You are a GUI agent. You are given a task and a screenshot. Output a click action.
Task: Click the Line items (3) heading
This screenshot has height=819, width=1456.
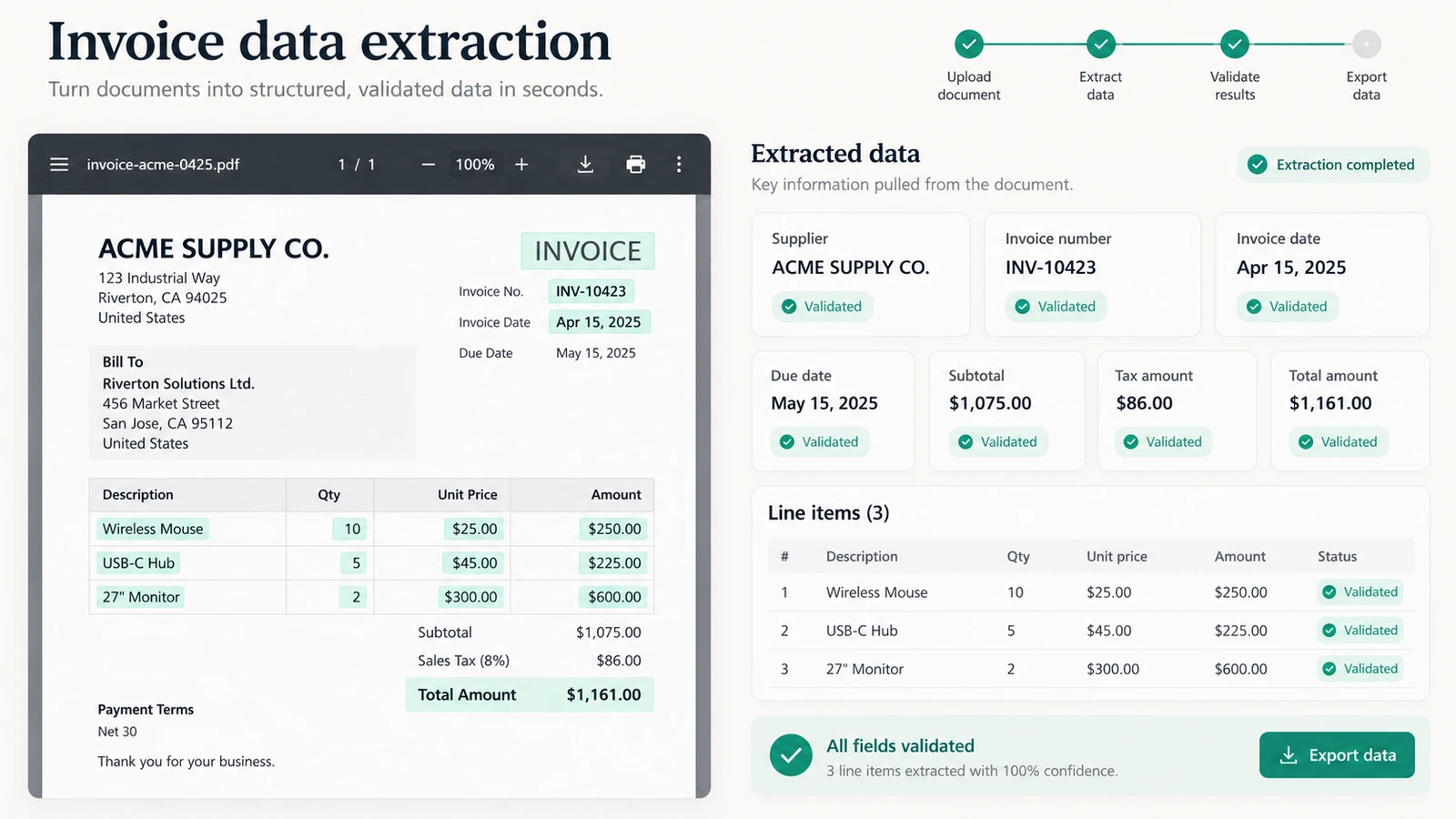[828, 513]
